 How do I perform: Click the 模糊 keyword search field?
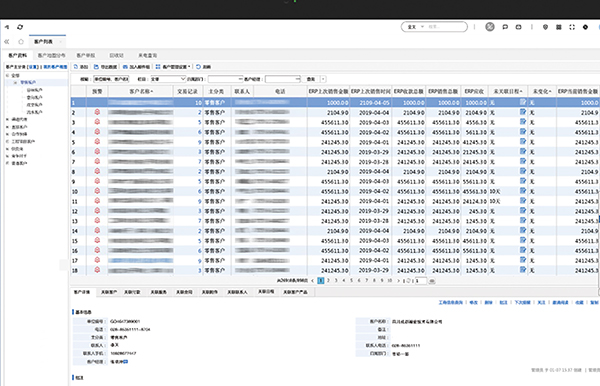click(111, 79)
